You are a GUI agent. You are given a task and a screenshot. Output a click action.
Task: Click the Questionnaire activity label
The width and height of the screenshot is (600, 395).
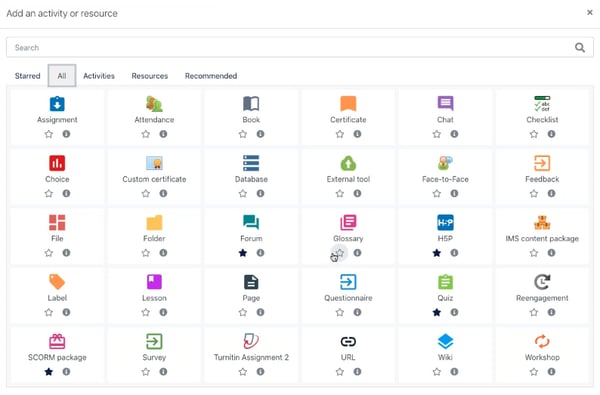pos(348,298)
